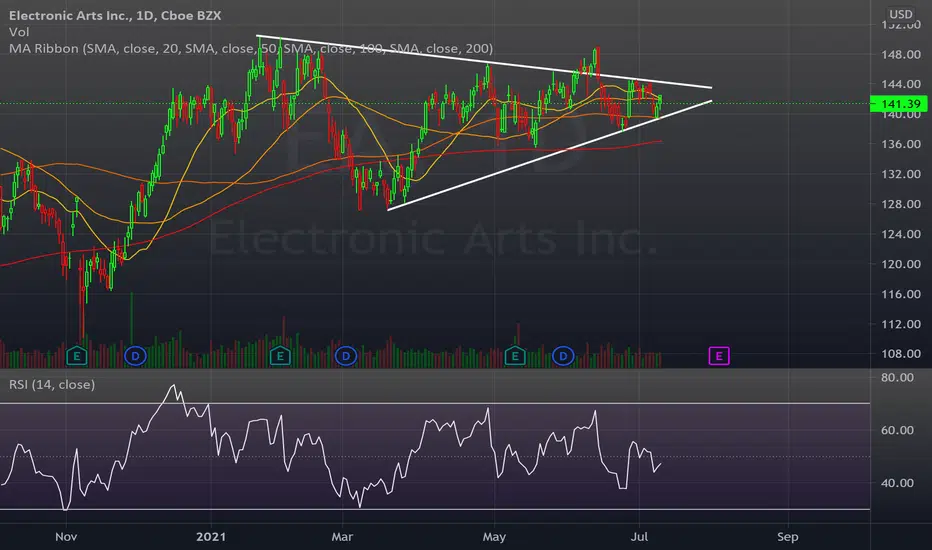Click the 116.00 price axis label
932x550 pixels.
(x=901, y=294)
